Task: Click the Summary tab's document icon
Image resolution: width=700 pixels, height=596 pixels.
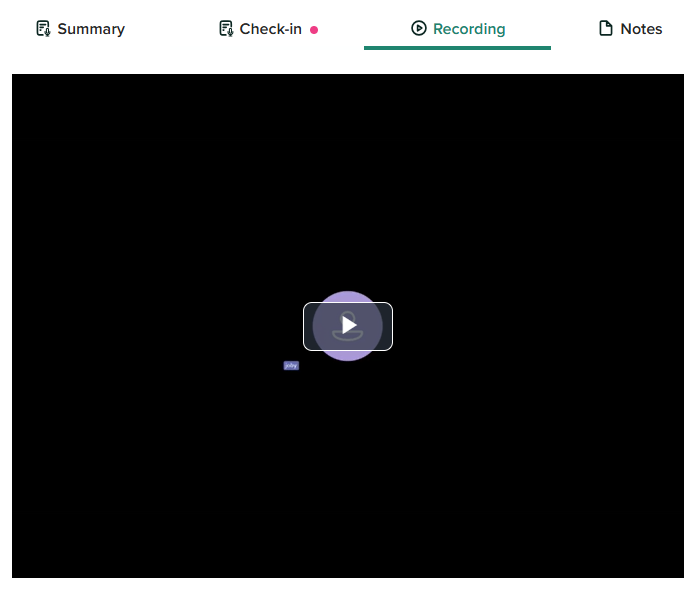Action: 43,29
